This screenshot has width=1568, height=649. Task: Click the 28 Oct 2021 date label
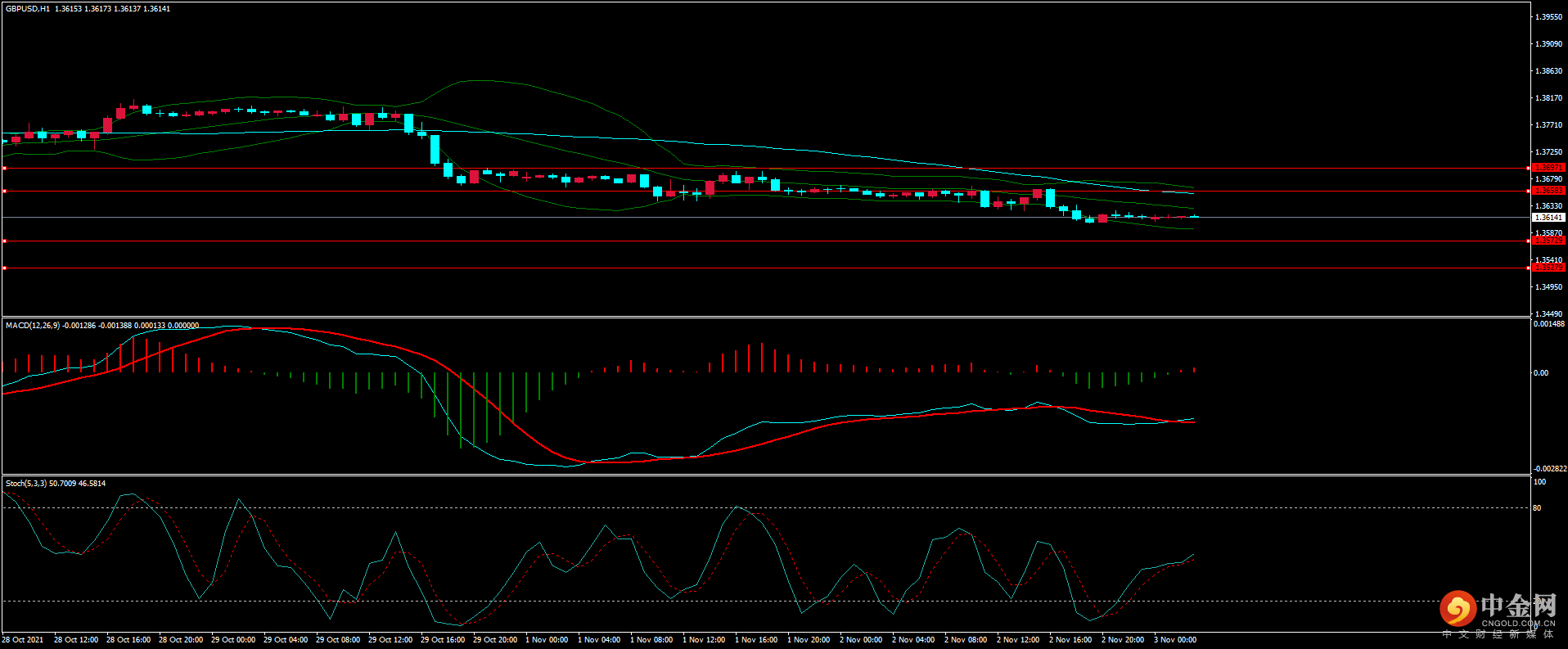(x=23, y=640)
